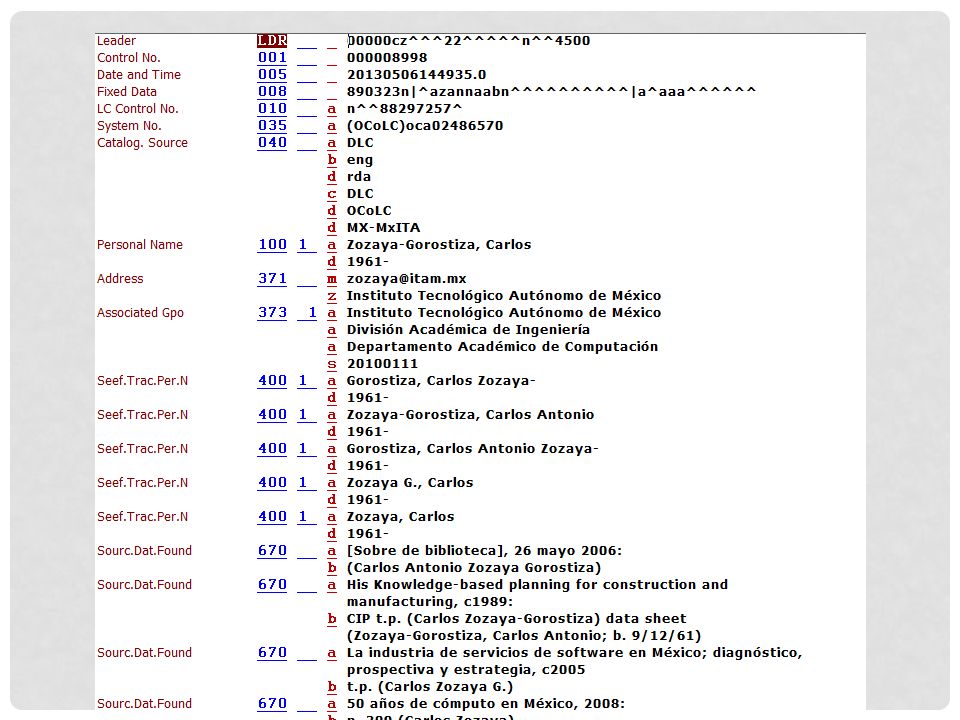Click text 'Zozaya-Gorostiza, Carlos' in field 100
Screen dimensions: 960x720
pyautogui.click(x=439, y=245)
